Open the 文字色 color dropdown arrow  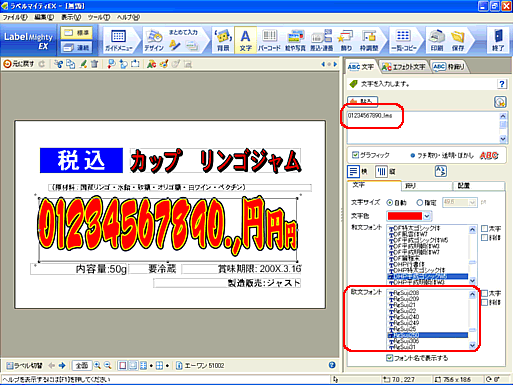pyautogui.click(x=427, y=216)
